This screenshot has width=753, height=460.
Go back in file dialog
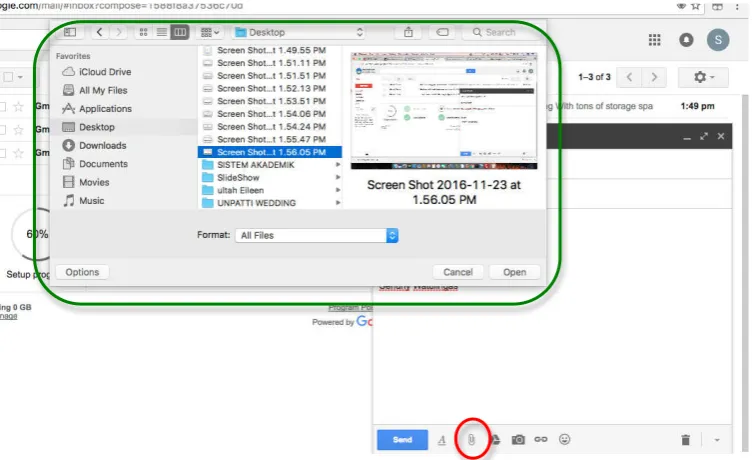coord(99,32)
